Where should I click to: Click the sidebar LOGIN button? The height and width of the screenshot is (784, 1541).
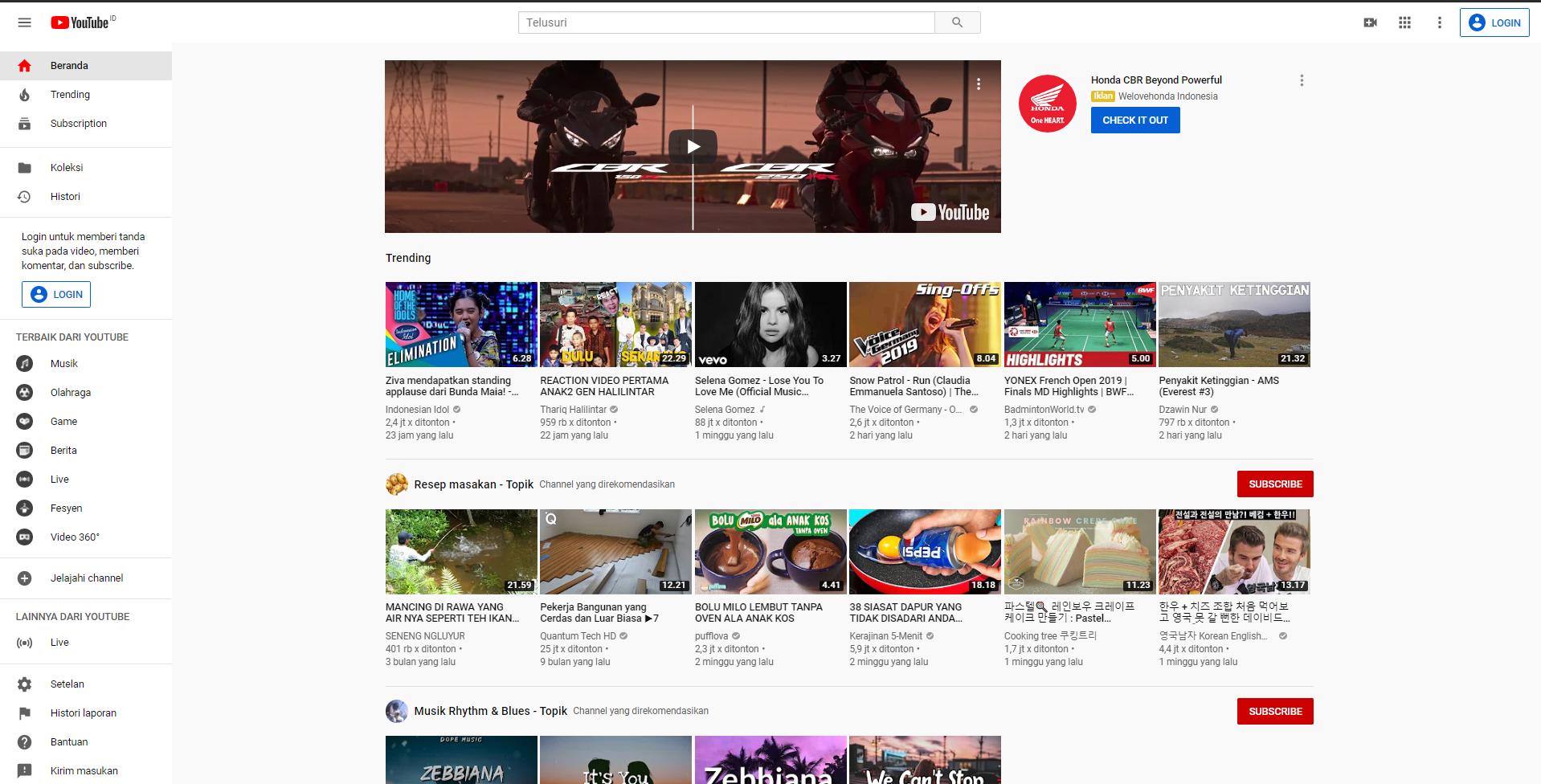pyautogui.click(x=56, y=295)
